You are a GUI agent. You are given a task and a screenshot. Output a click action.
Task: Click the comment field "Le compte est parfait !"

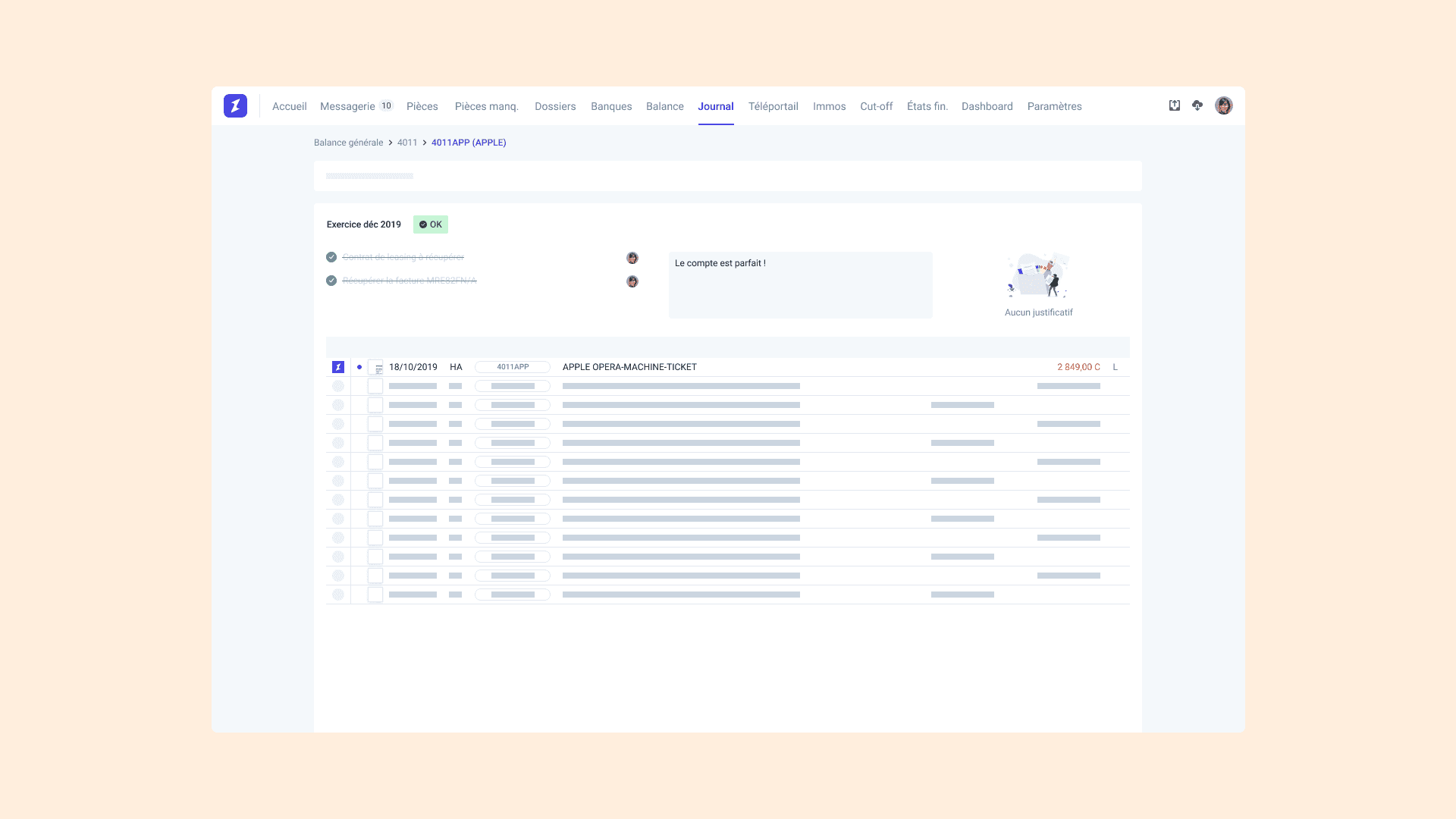[x=800, y=284]
